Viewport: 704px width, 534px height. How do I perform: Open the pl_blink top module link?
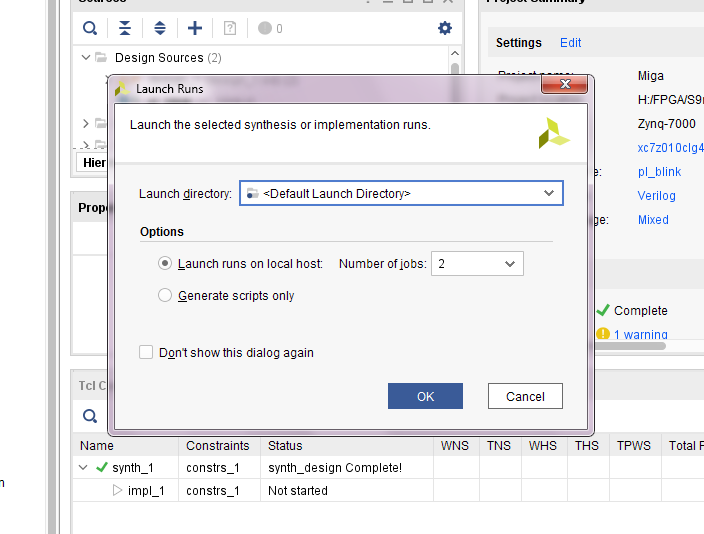point(659,172)
